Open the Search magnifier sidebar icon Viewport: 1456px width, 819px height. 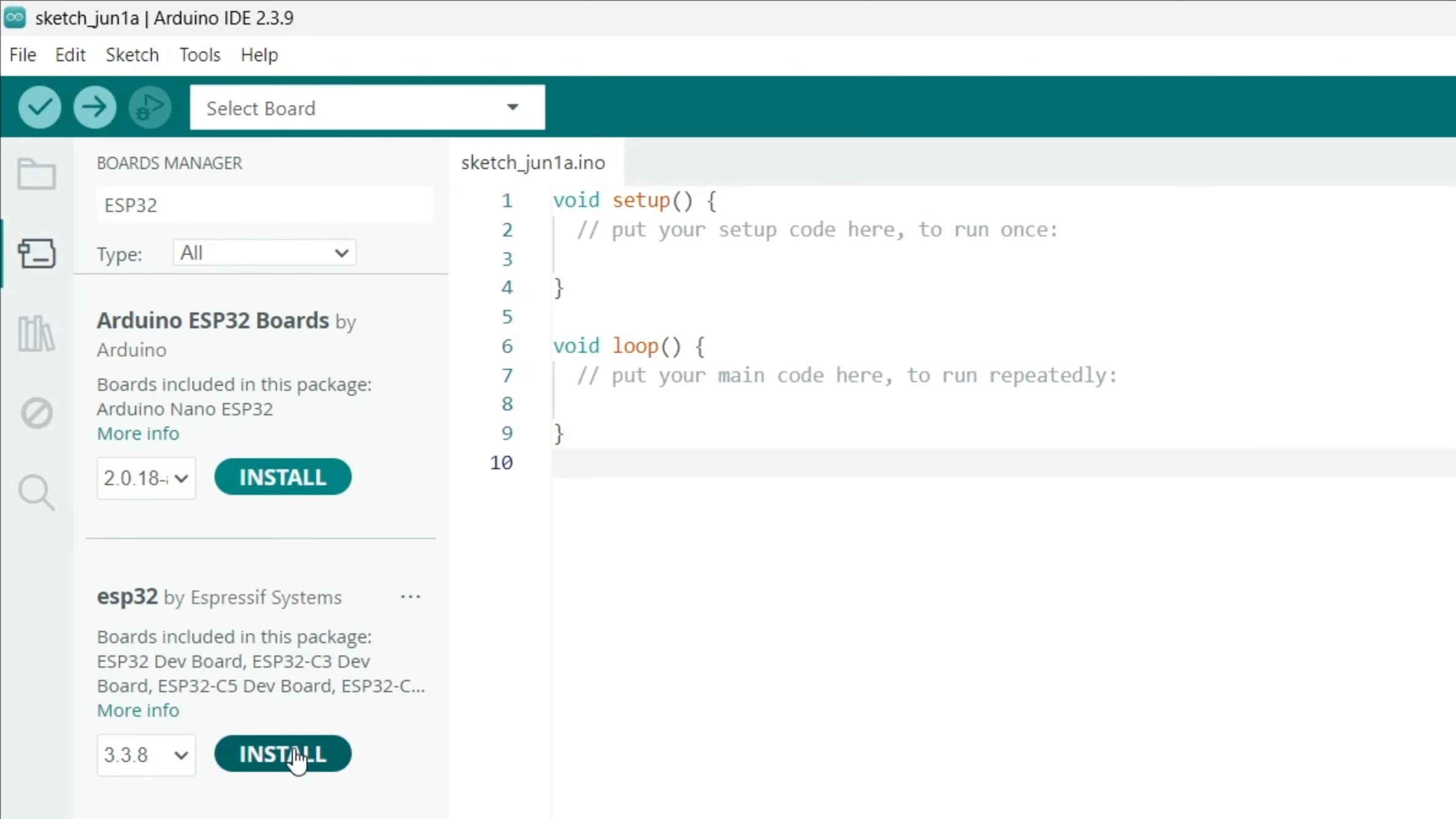37,493
